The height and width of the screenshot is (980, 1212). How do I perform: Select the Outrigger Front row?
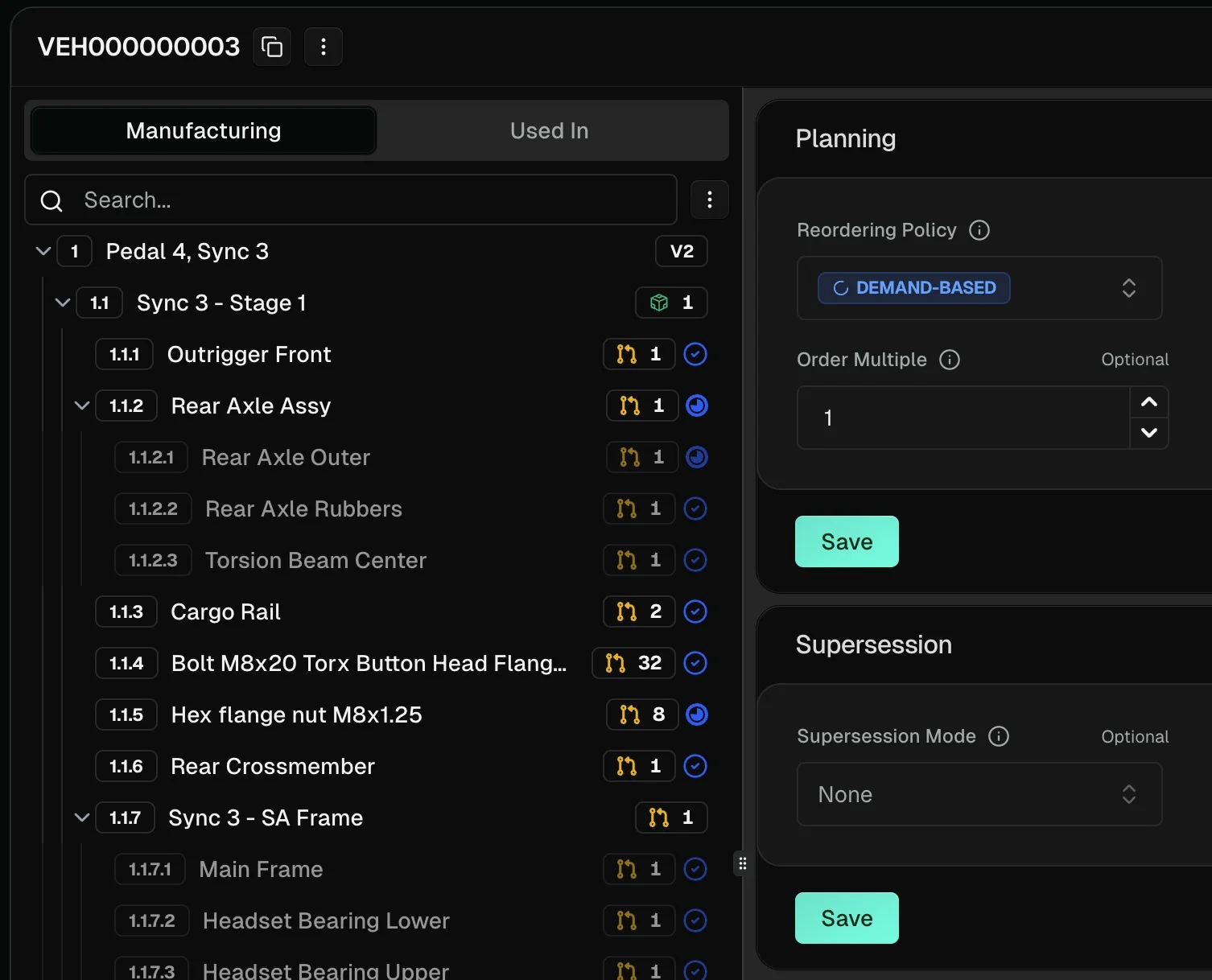[x=401, y=354]
